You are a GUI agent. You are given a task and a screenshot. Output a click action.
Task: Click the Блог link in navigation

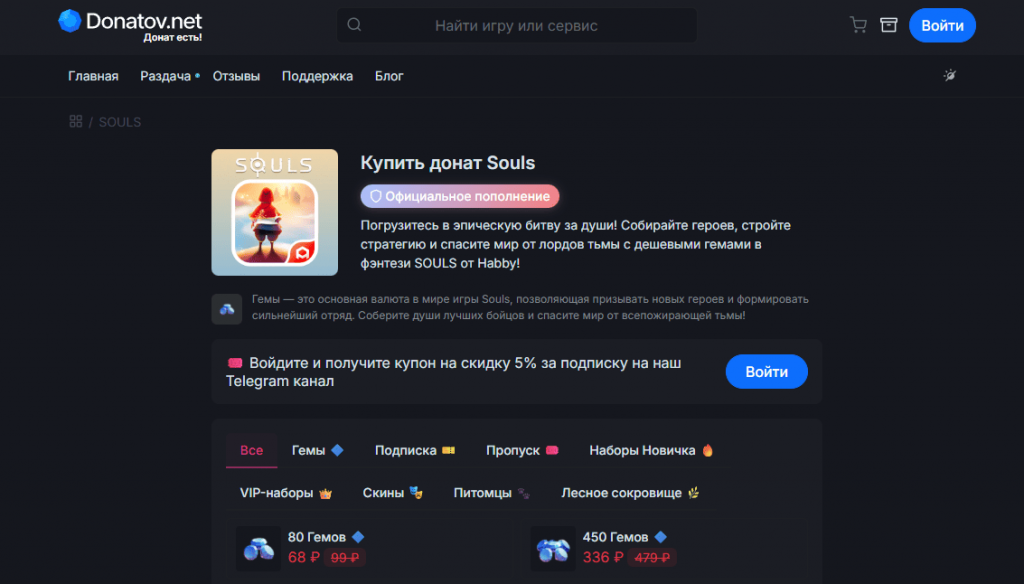point(389,76)
